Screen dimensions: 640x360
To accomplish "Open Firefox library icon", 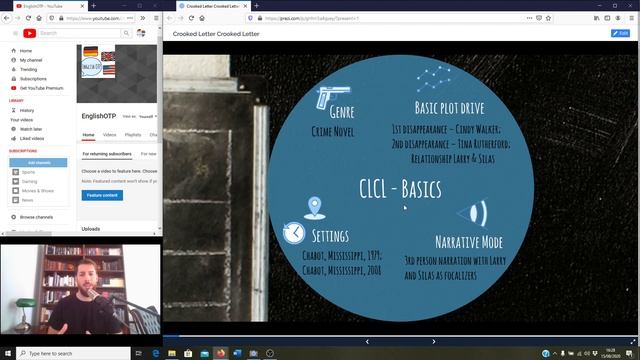I will coord(596,18).
